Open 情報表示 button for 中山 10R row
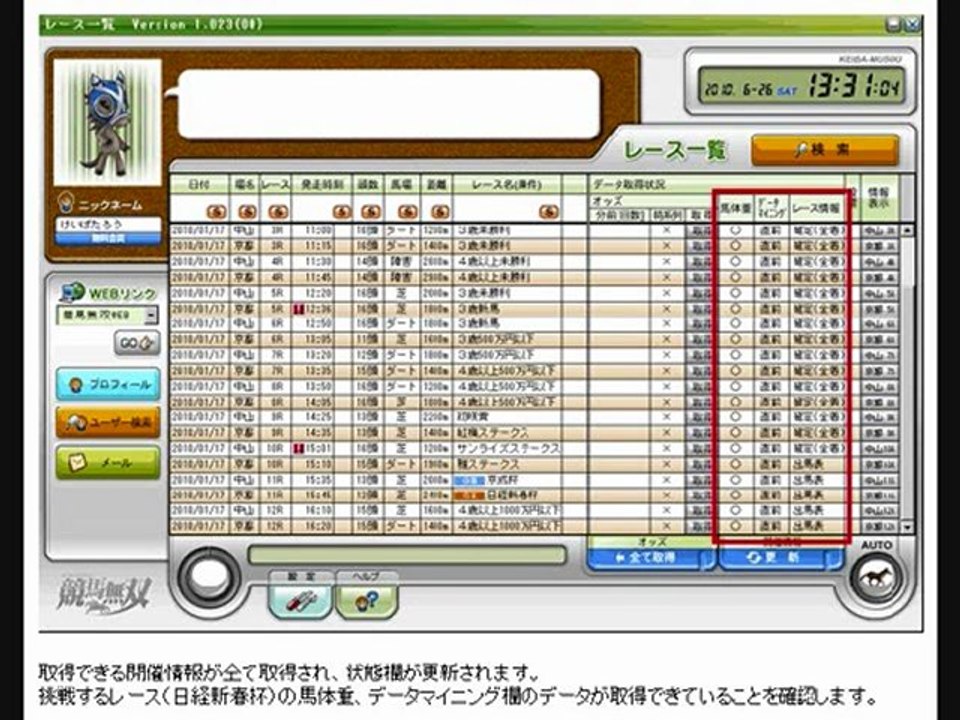 pos(880,449)
